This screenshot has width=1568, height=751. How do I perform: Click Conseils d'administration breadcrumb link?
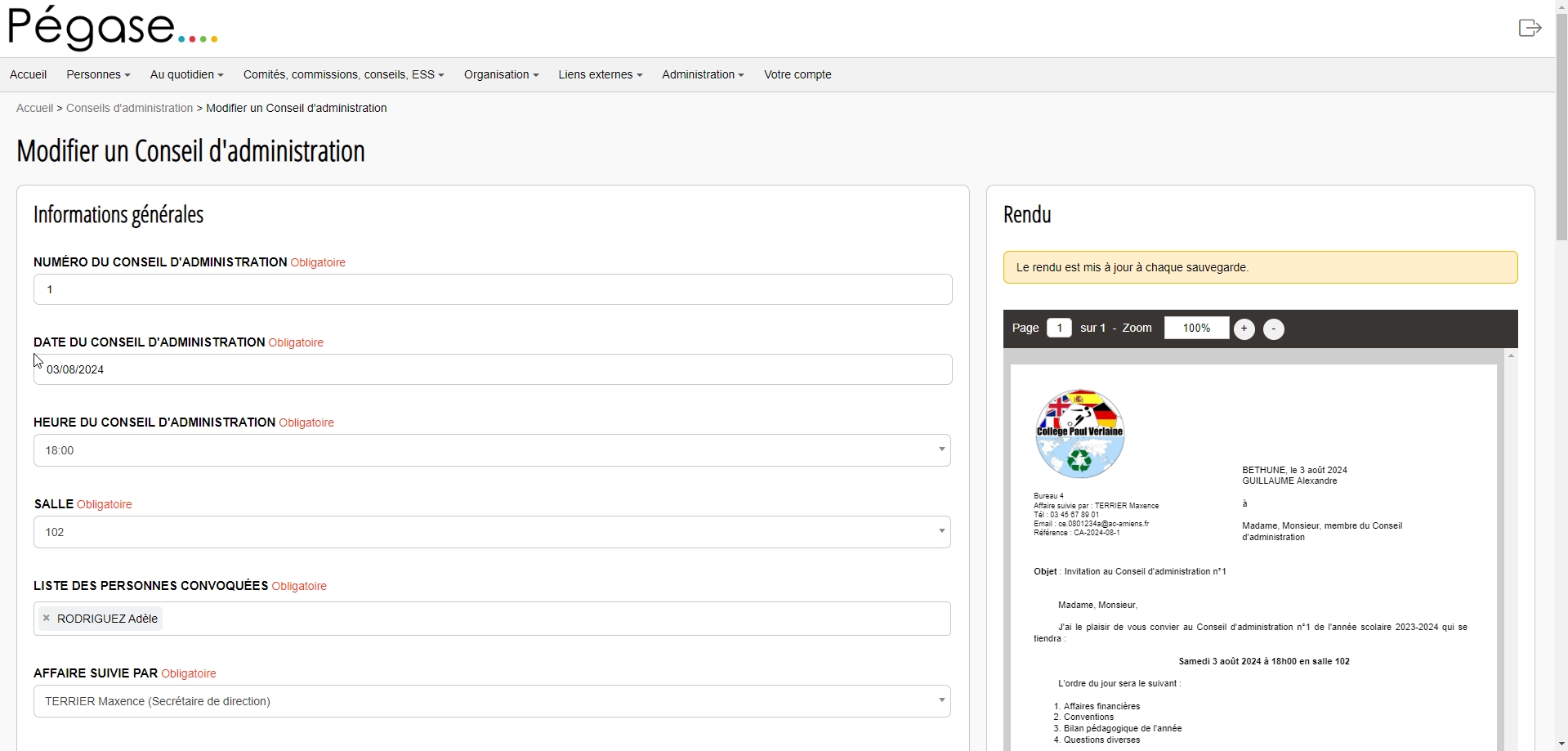point(129,108)
